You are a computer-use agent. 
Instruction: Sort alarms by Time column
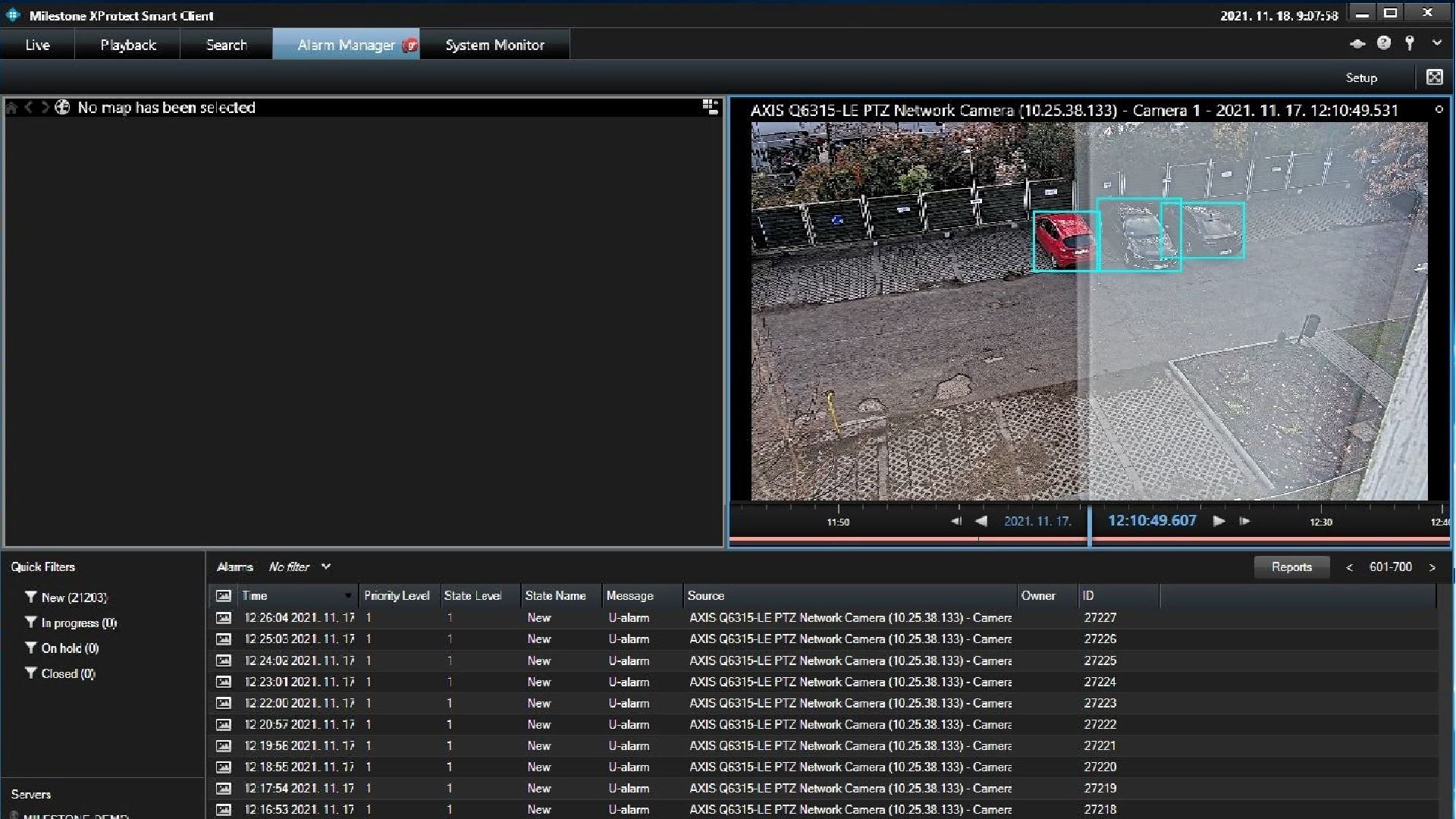[298, 596]
